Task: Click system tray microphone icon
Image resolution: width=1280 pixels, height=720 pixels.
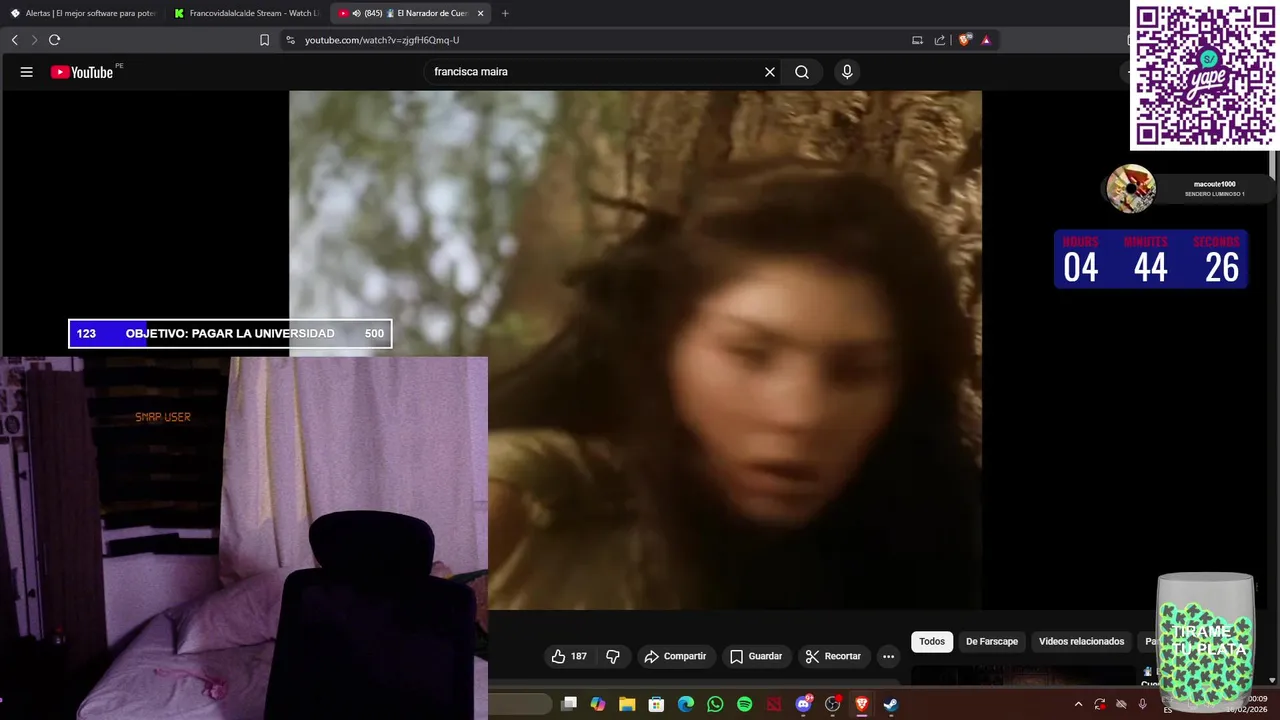Action: tap(1142, 704)
